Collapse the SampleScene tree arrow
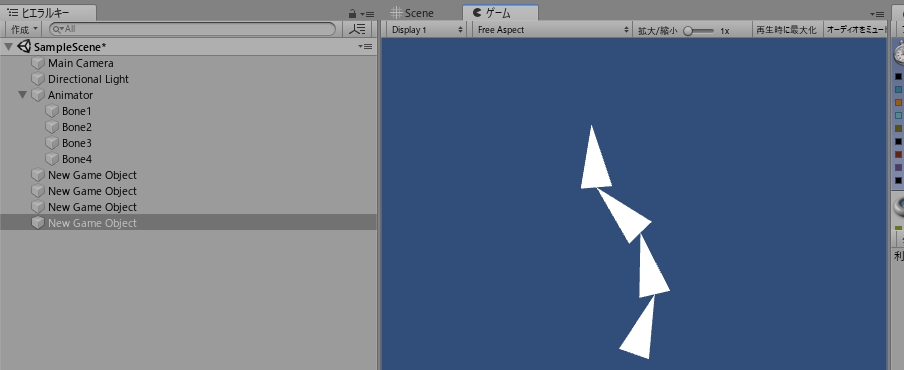Image resolution: width=904 pixels, height=370 pixels. (x=9, y=47)
